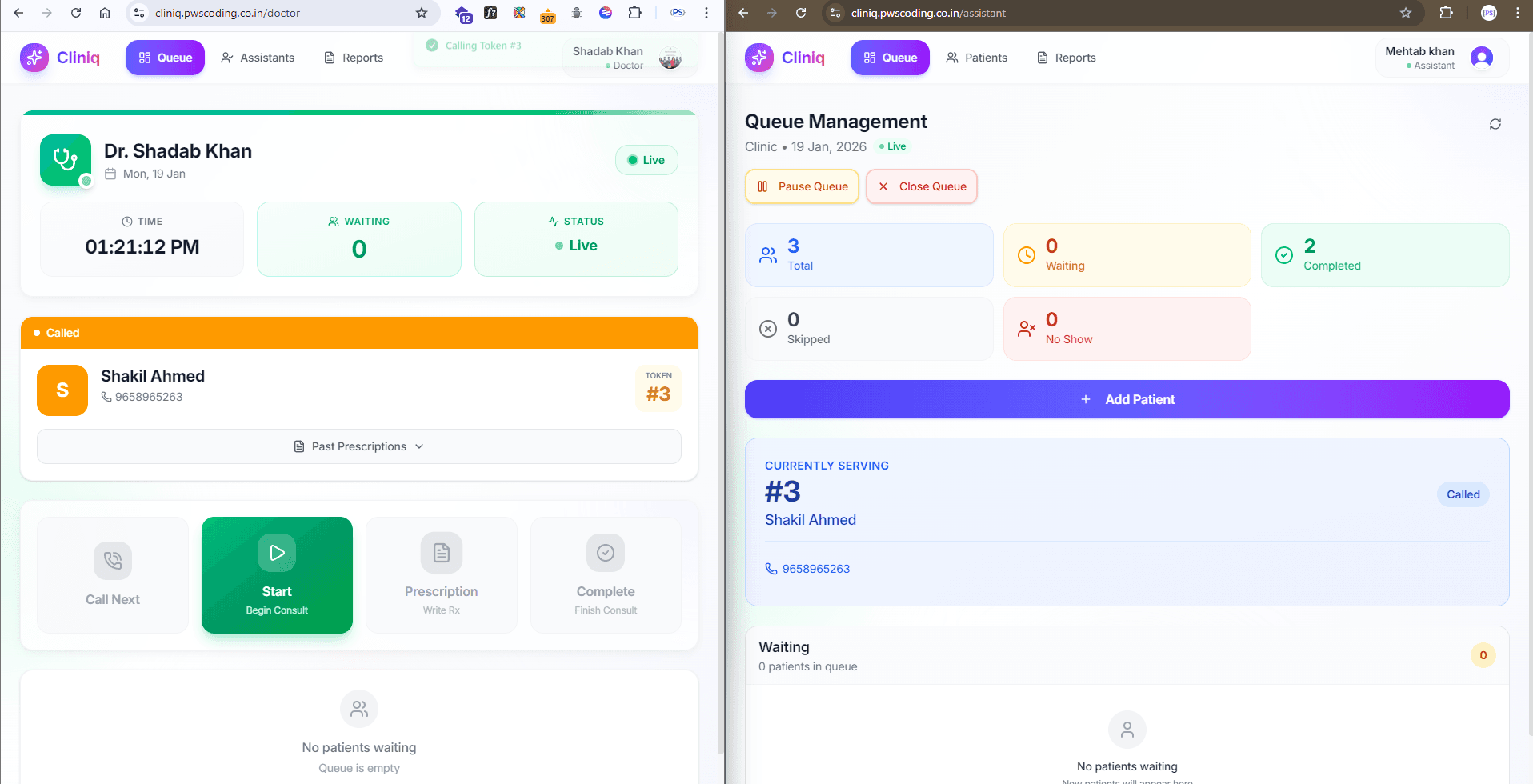Click the Patients icon in assistant navbar

pos(952,58)
